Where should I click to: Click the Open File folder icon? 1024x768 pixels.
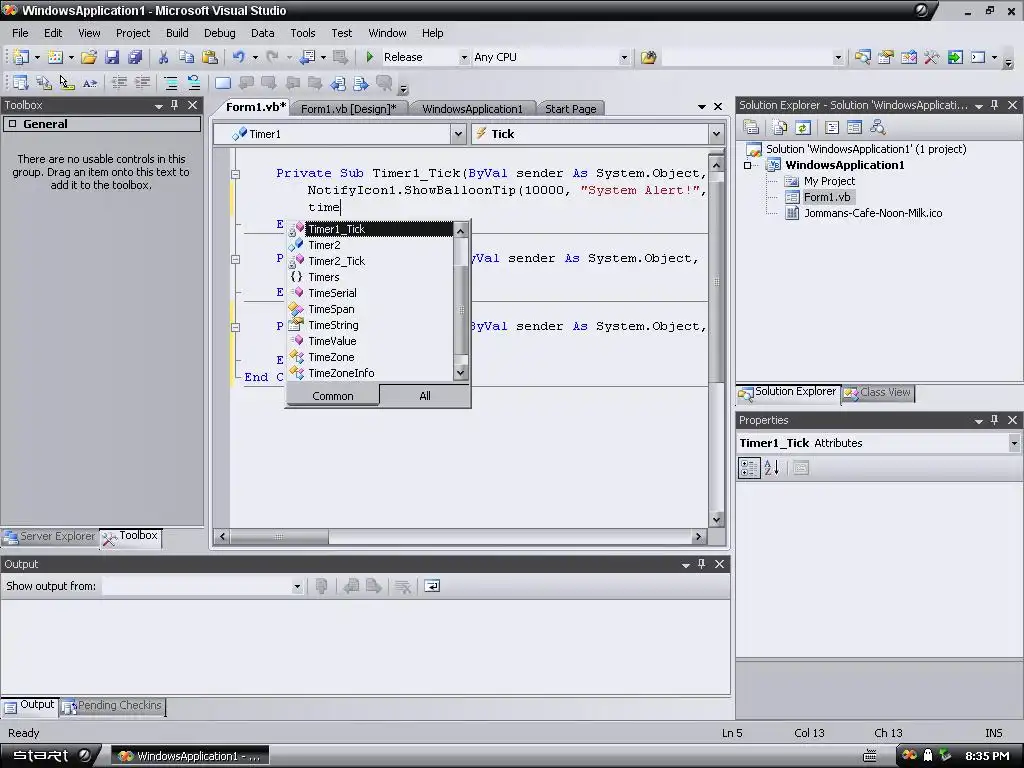(x=89, y=57)
